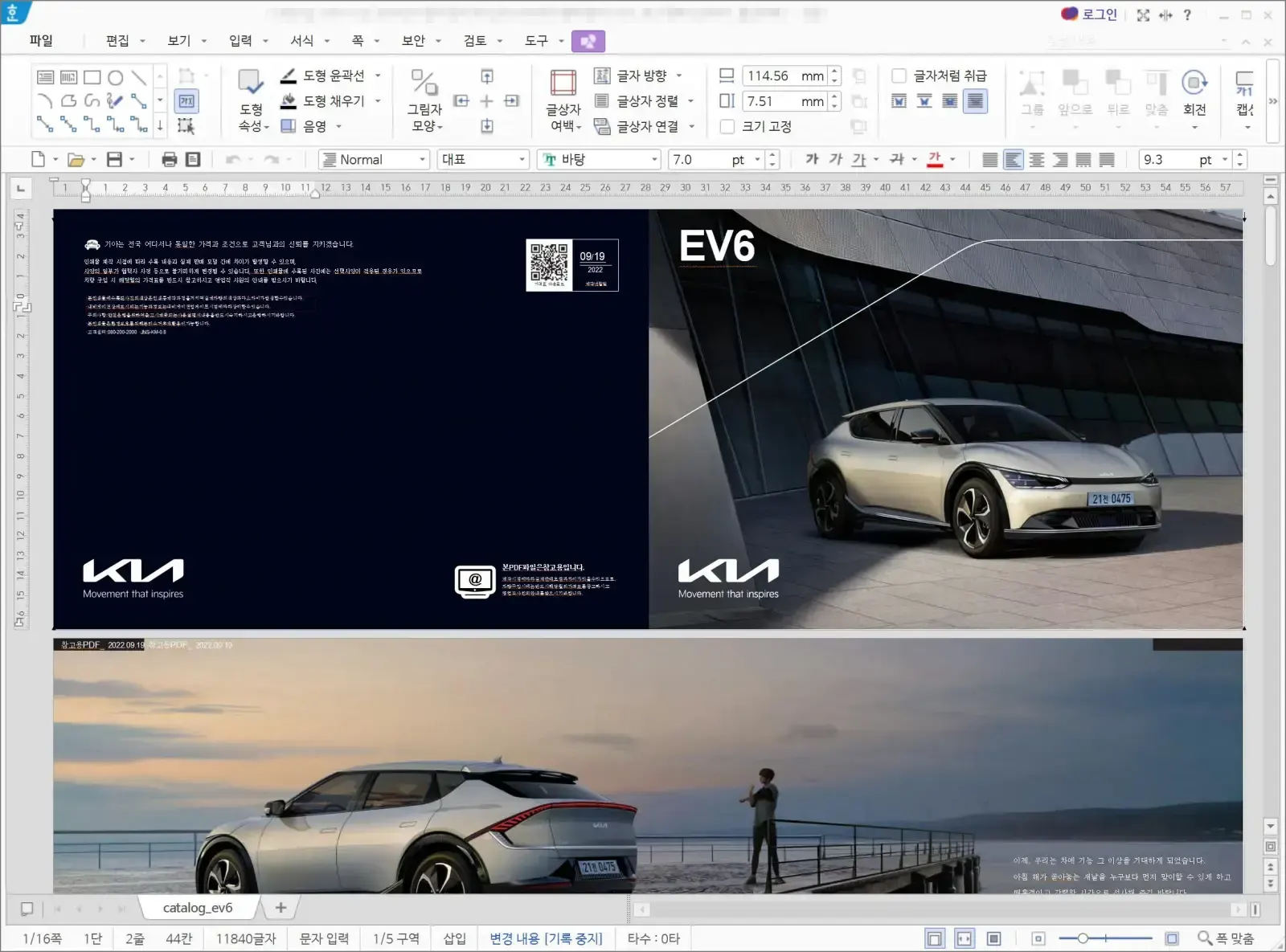Click the center align paragraph icon

pos(1037,160)
